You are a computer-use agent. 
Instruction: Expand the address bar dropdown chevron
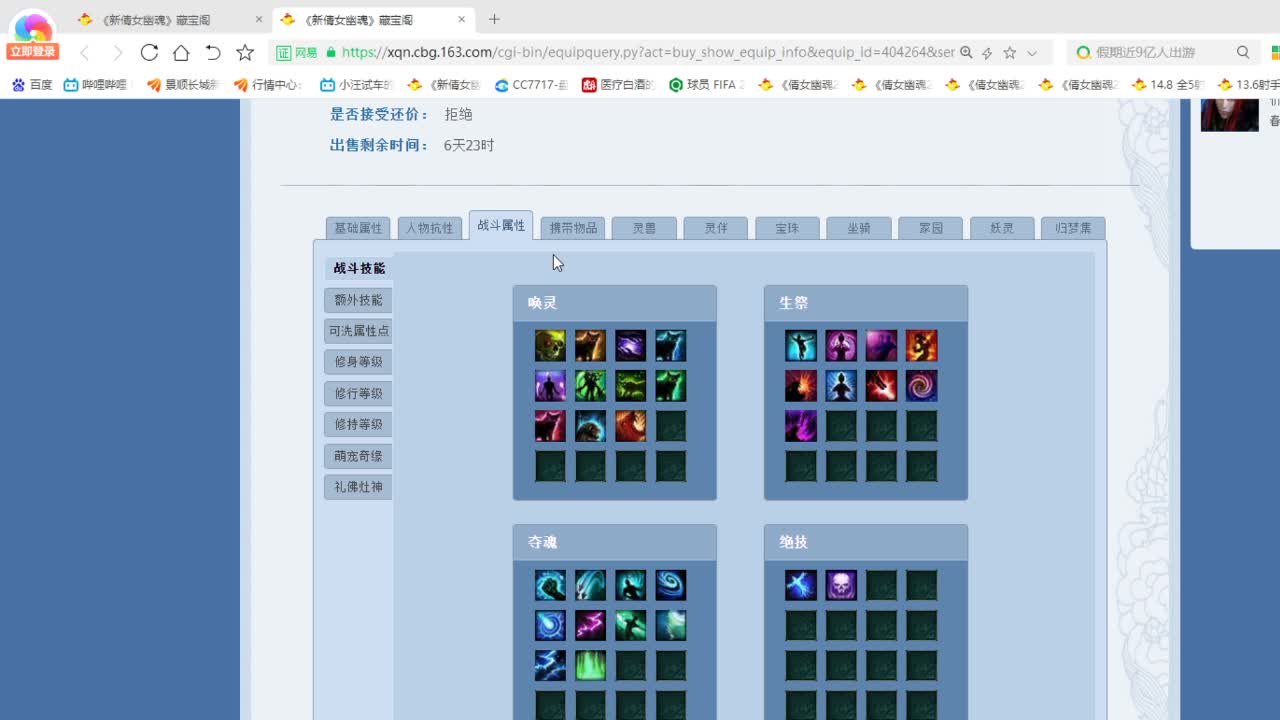click(x=1032, y=53)
